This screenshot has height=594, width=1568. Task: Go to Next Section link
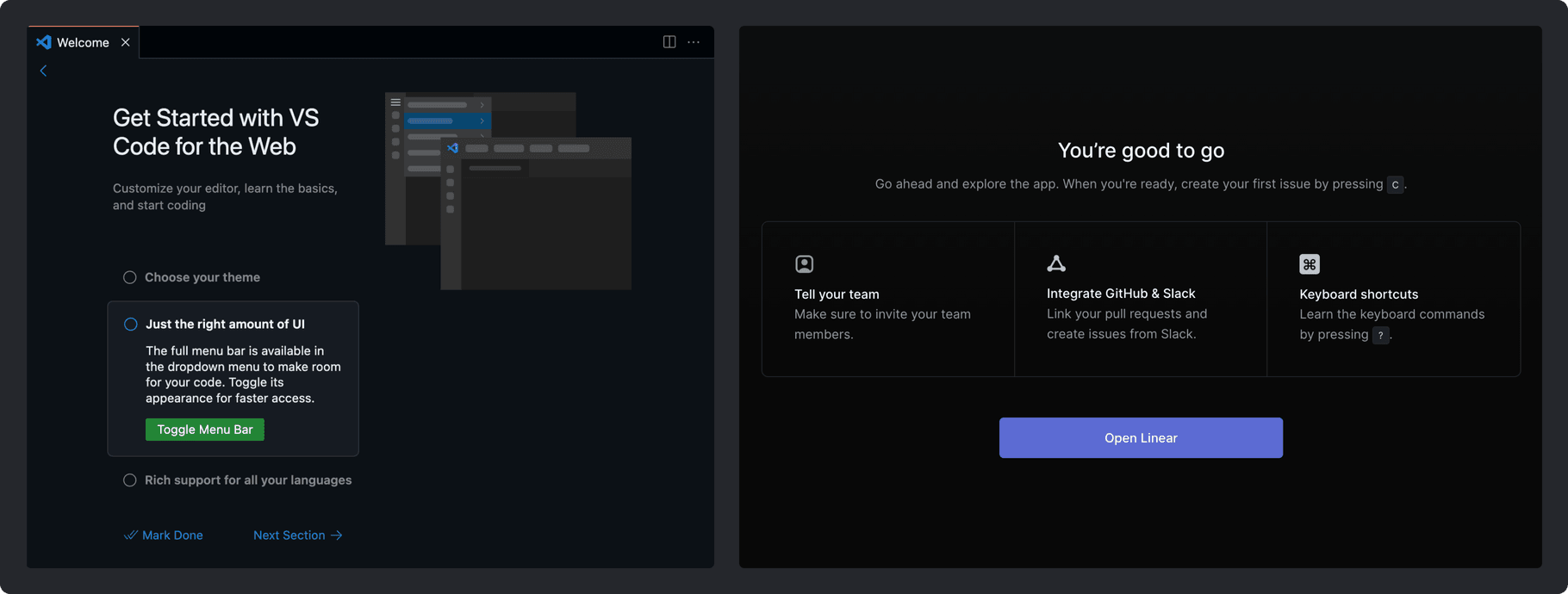298,535
